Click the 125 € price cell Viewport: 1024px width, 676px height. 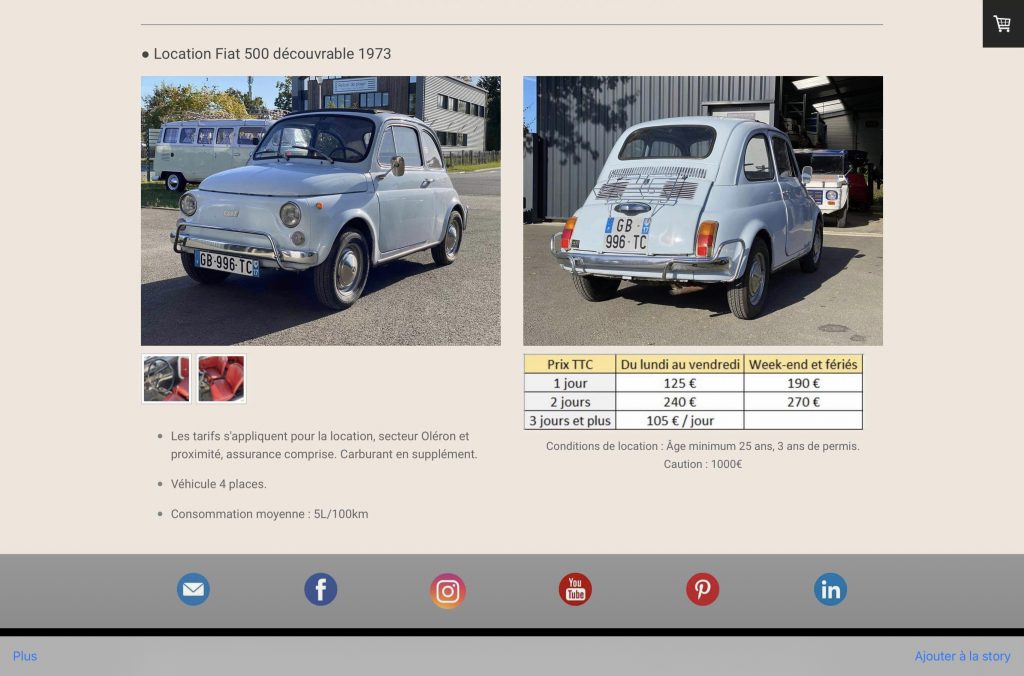pyautogui.click(x=680, y=383)
